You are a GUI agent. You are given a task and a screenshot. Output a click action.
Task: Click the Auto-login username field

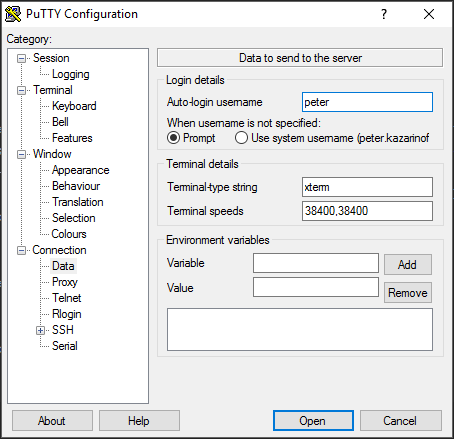367,102
